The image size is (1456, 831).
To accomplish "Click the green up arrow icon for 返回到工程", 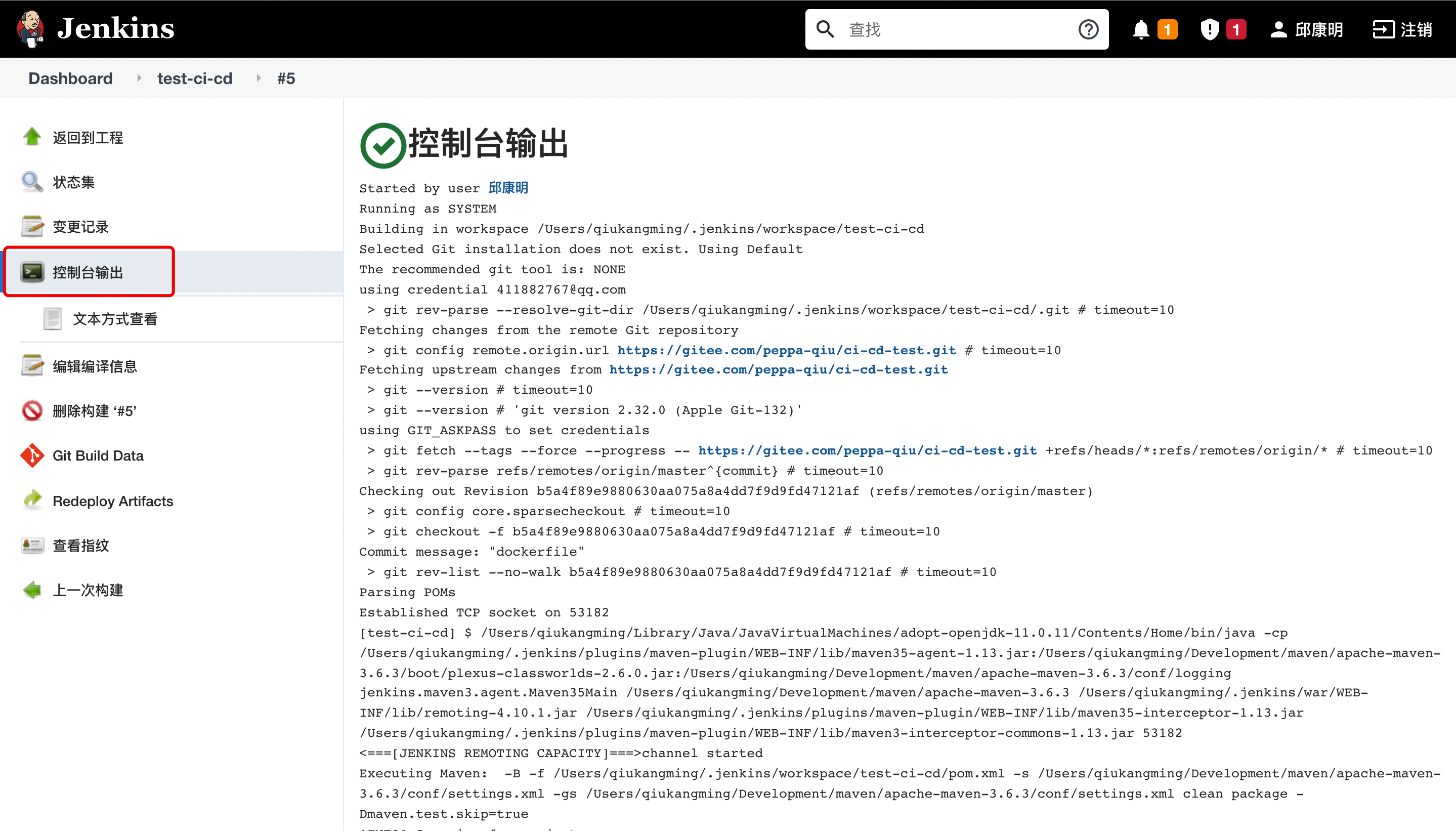I will click(32, 137).
